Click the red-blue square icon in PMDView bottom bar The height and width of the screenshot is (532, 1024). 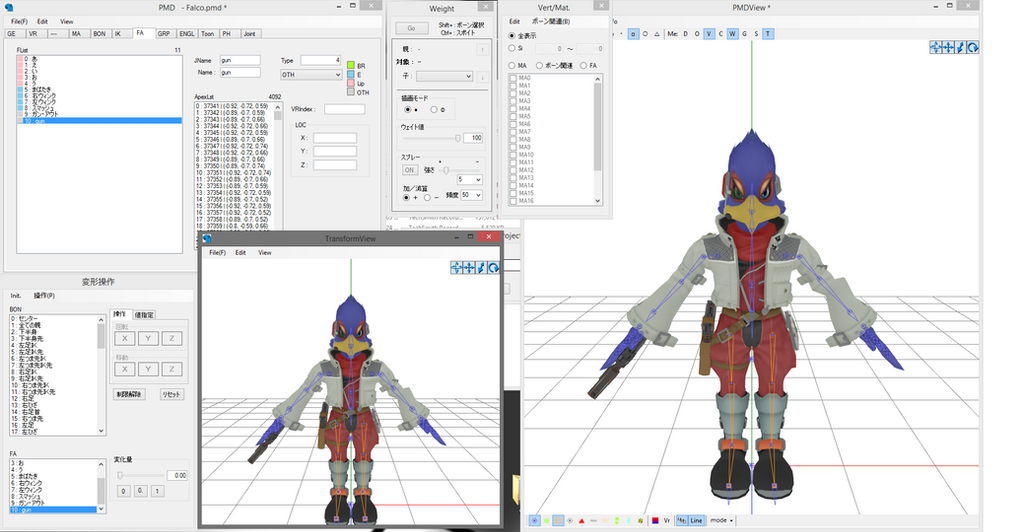(x=655, y=520)
